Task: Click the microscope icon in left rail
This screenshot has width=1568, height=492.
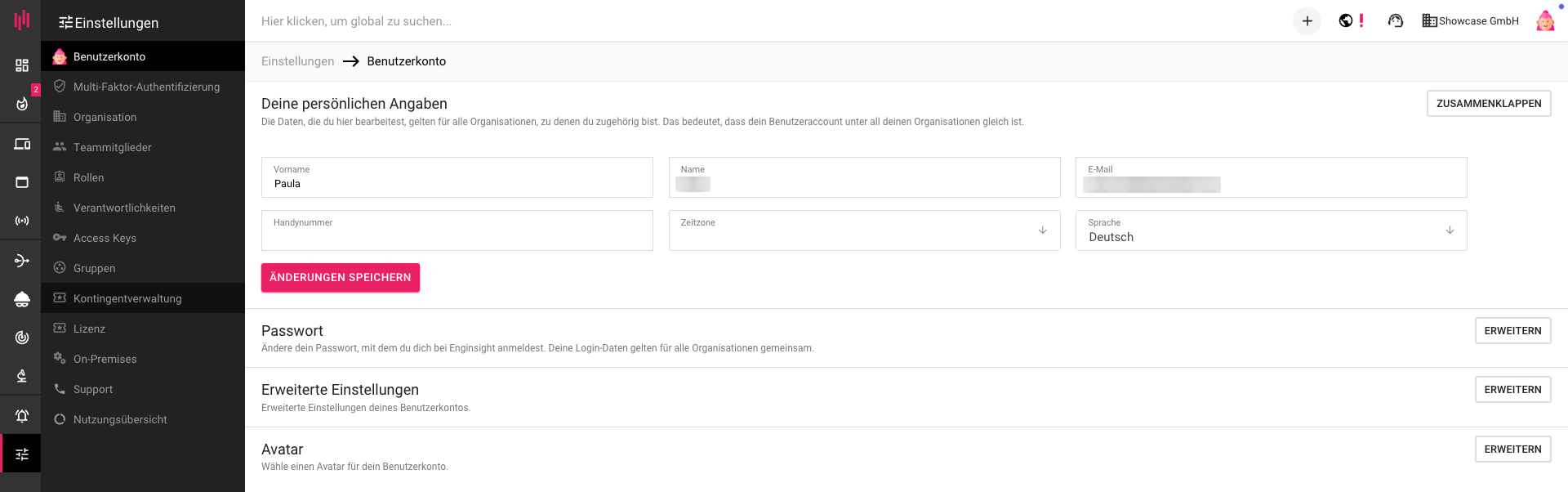Action: click(x=22, y=376)
